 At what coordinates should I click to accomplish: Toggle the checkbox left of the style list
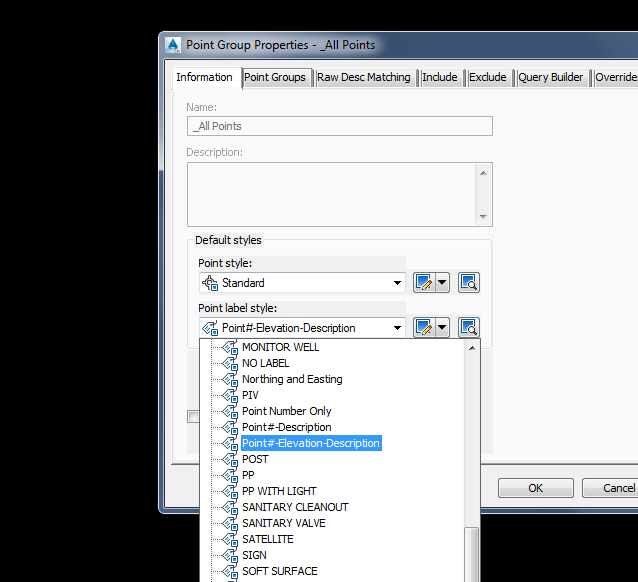coord(193,416)
